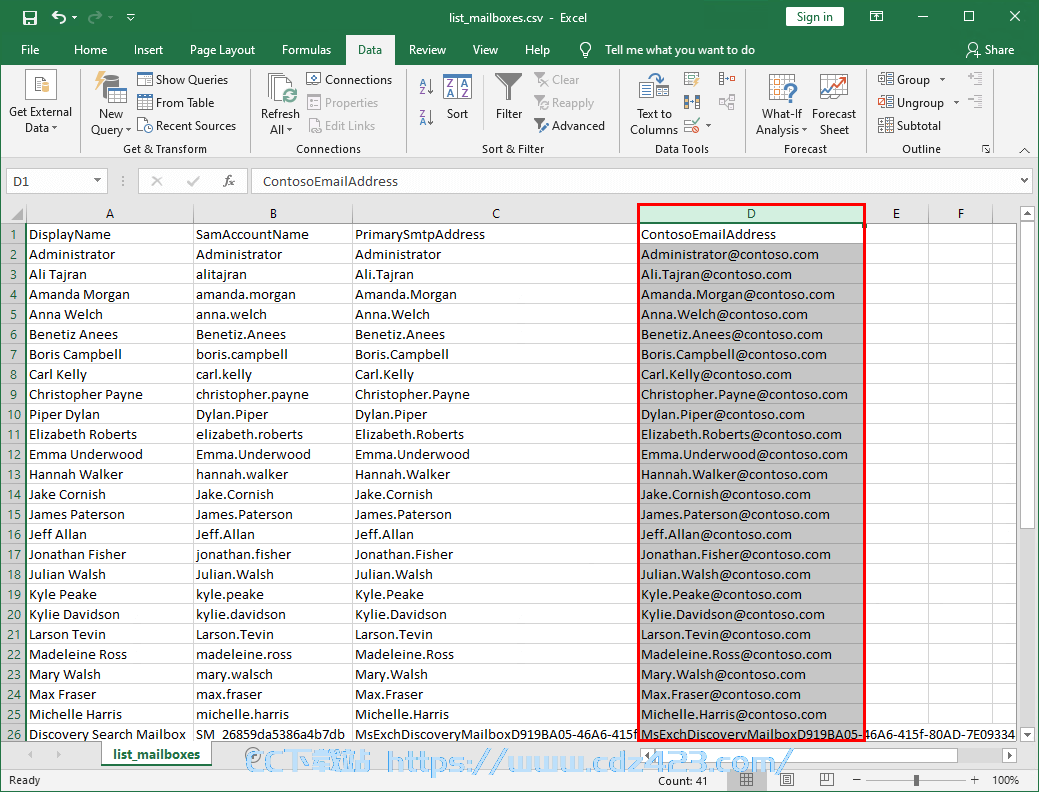Share the workbook using Share button
The width and height of the screenshot is (1039, 792).
click(990, 50)
